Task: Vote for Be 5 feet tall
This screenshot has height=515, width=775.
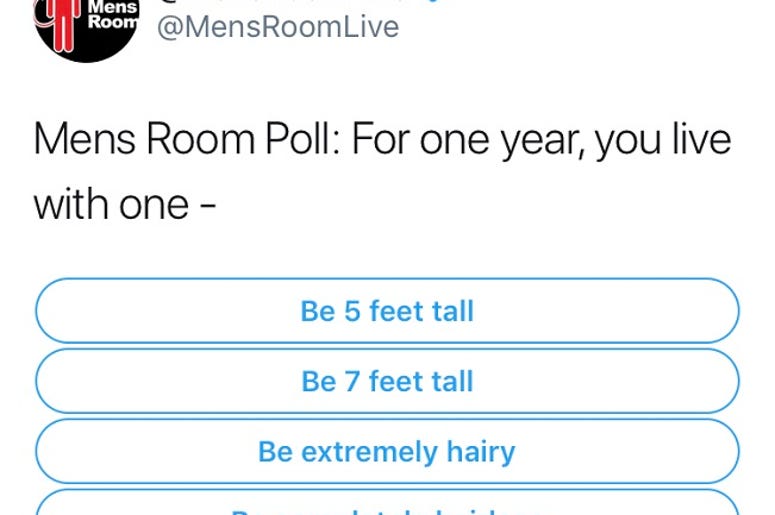Action: [x=388, y=311]
